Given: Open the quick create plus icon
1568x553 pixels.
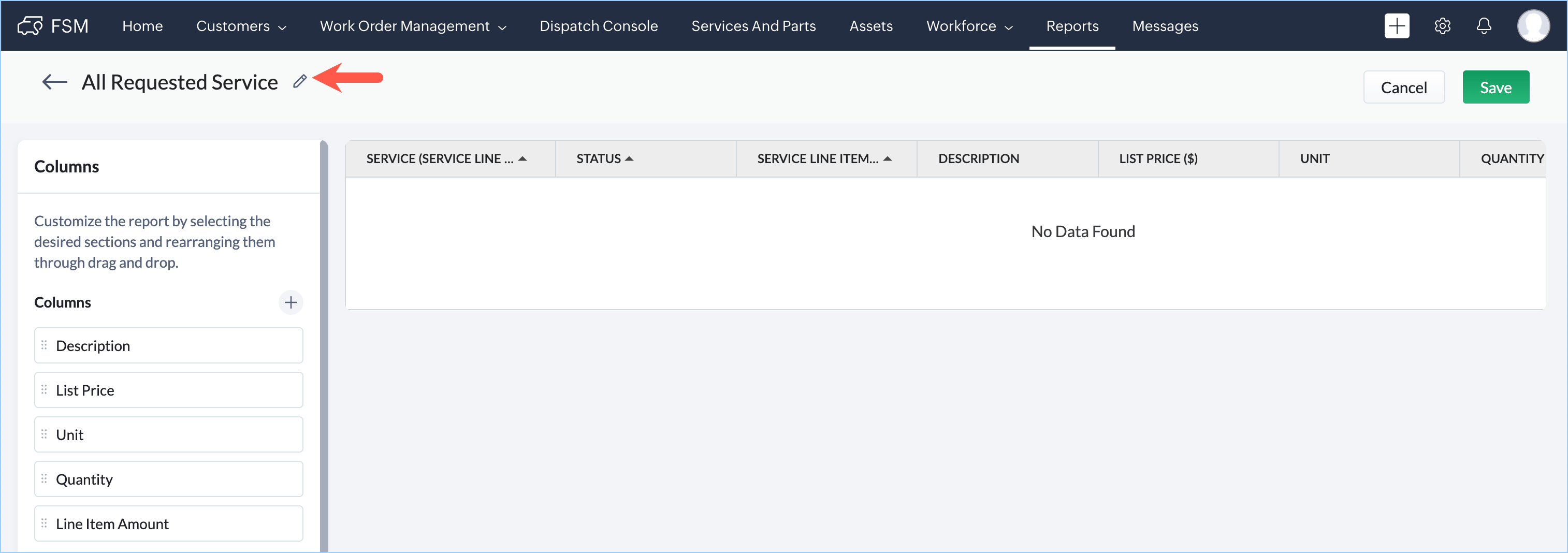Looking at the screenshot, I should tap(1397, 25).
